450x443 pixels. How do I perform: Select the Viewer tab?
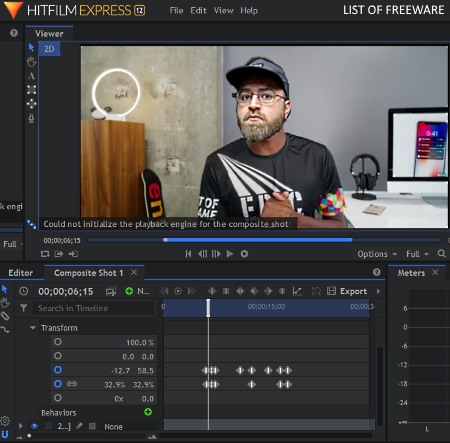point(49,34)
